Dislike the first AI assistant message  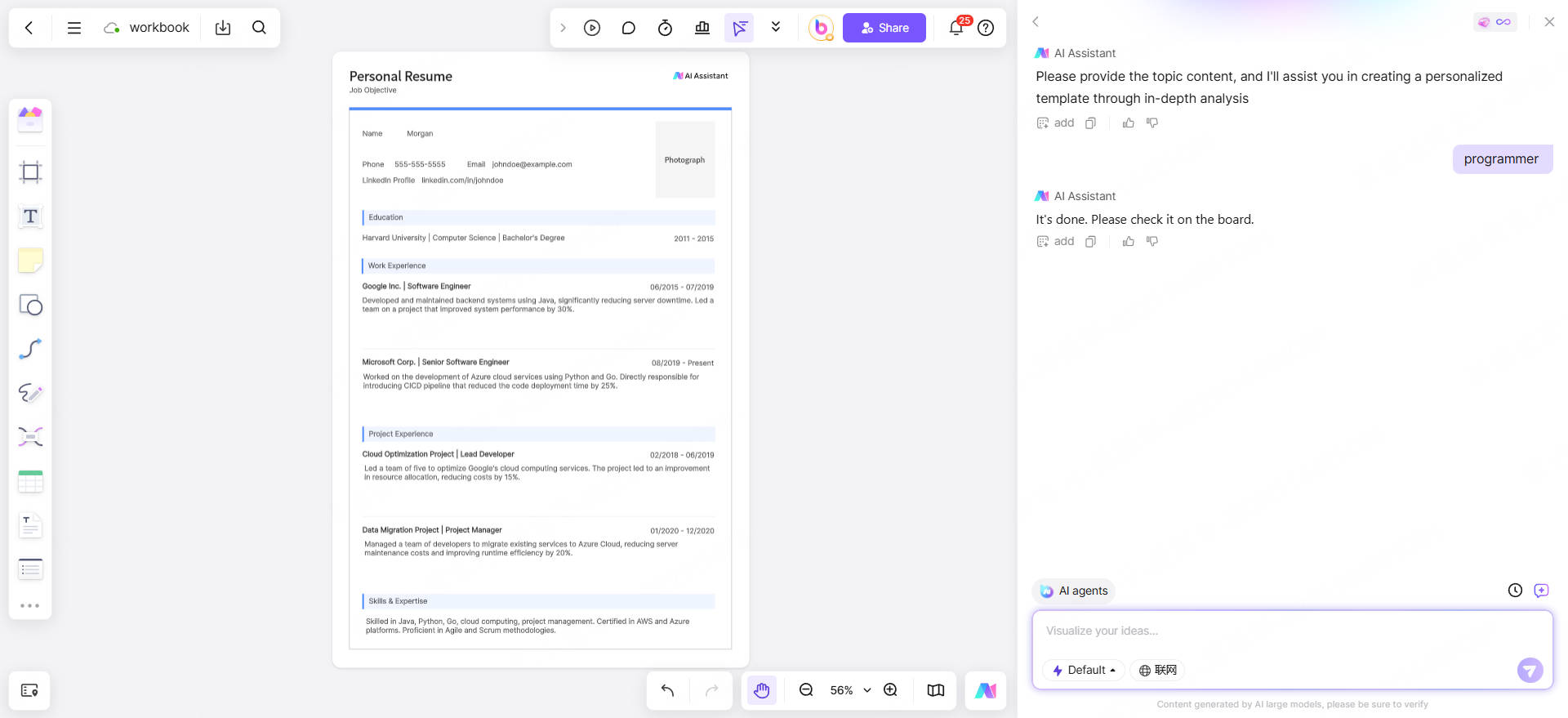[1152, 123]
